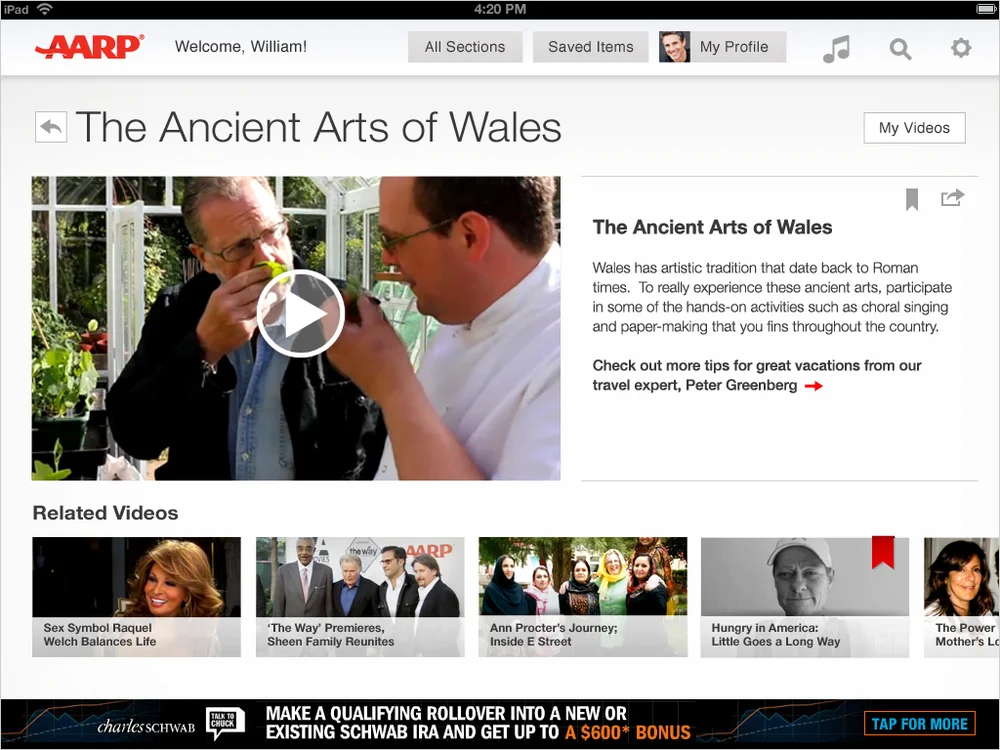This screenshot has width=1000, height=750.
Task: Follow the Peter Greenberg travel tips link
Action: [756, 375]
